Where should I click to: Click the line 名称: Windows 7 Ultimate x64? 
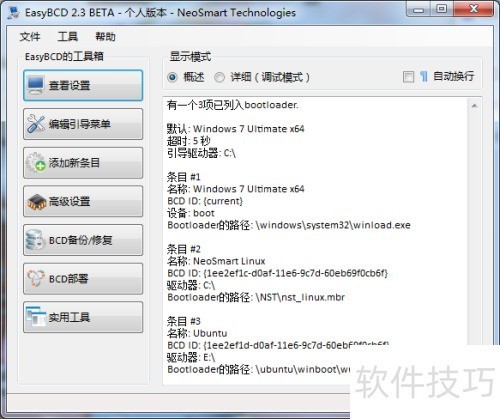point(236,189)
